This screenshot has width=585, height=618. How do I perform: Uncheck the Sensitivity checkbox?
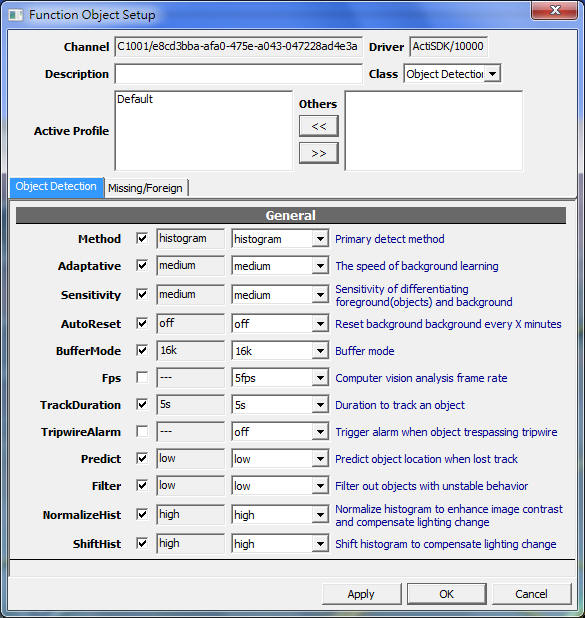pos(142,294)
